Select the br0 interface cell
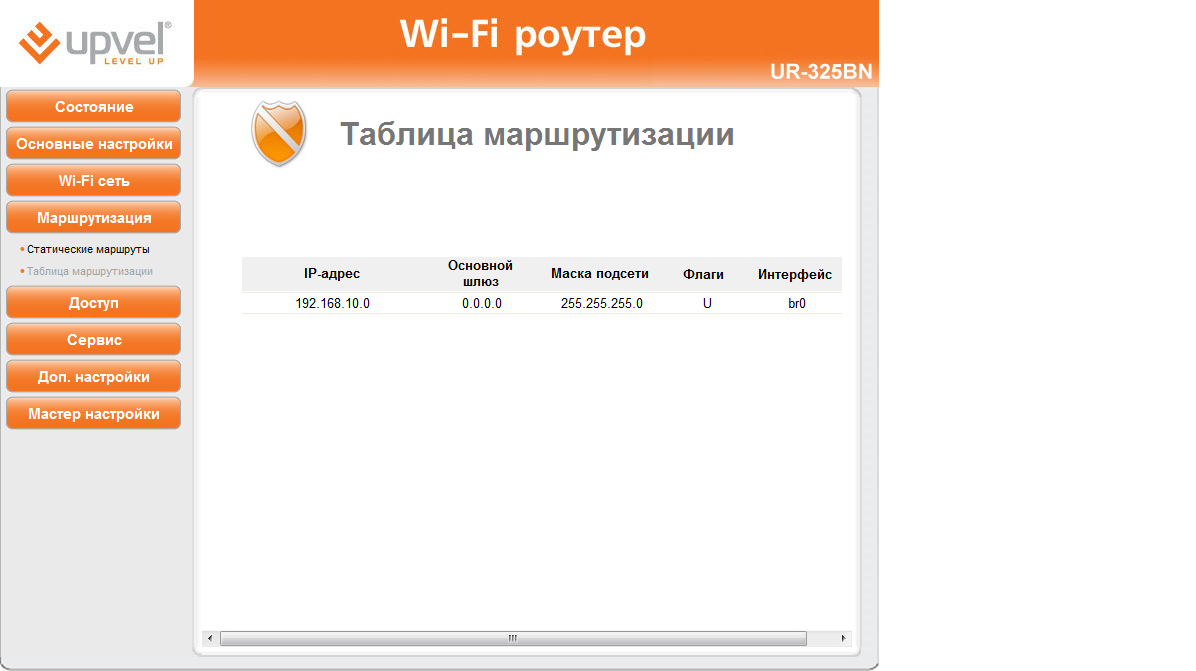Viewport: 1196px width, 671px height. [x=797, y=303]
